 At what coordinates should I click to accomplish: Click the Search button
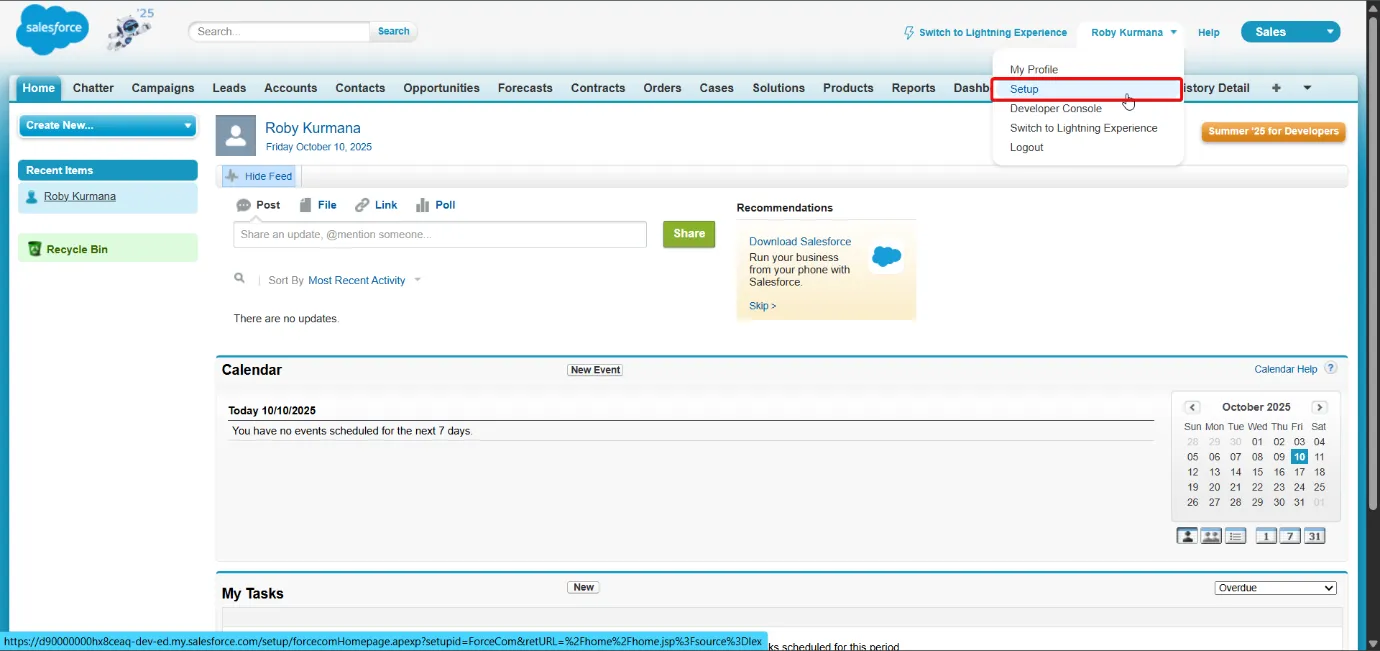tap(394, 32)
